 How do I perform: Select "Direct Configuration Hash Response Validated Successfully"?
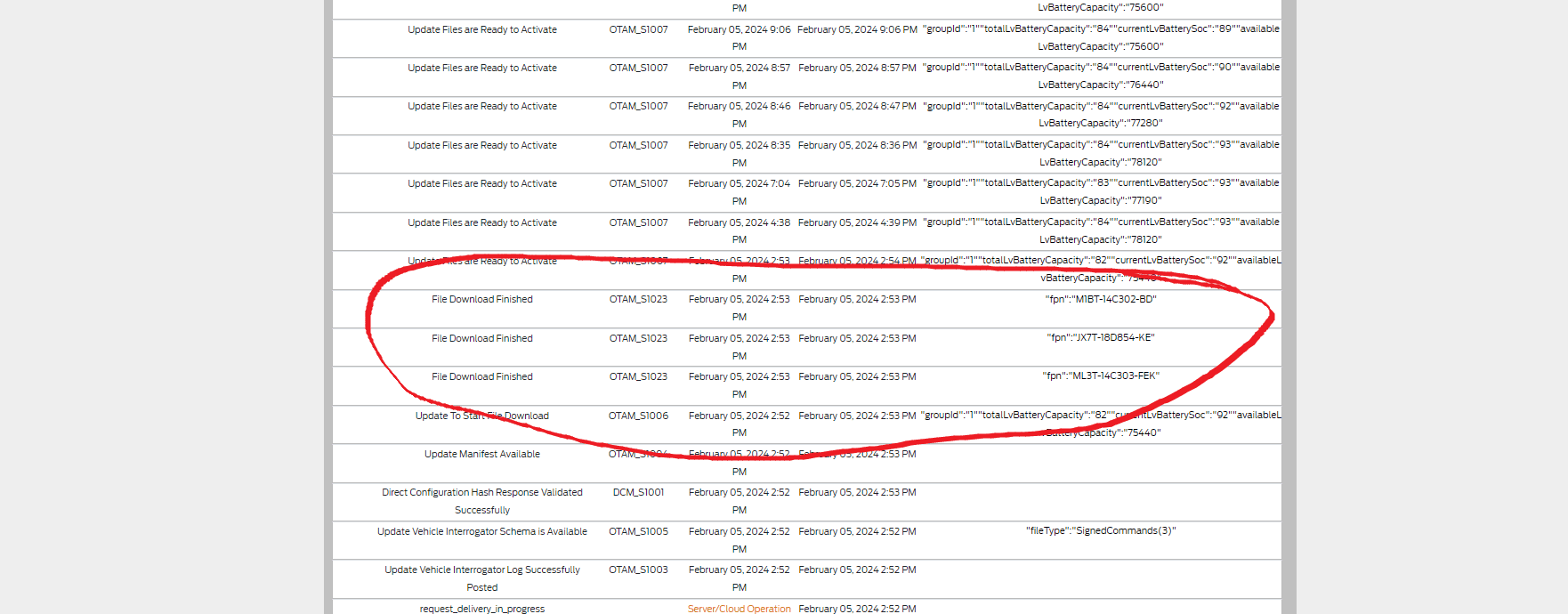pyautogui.click(x=481, y=493)
